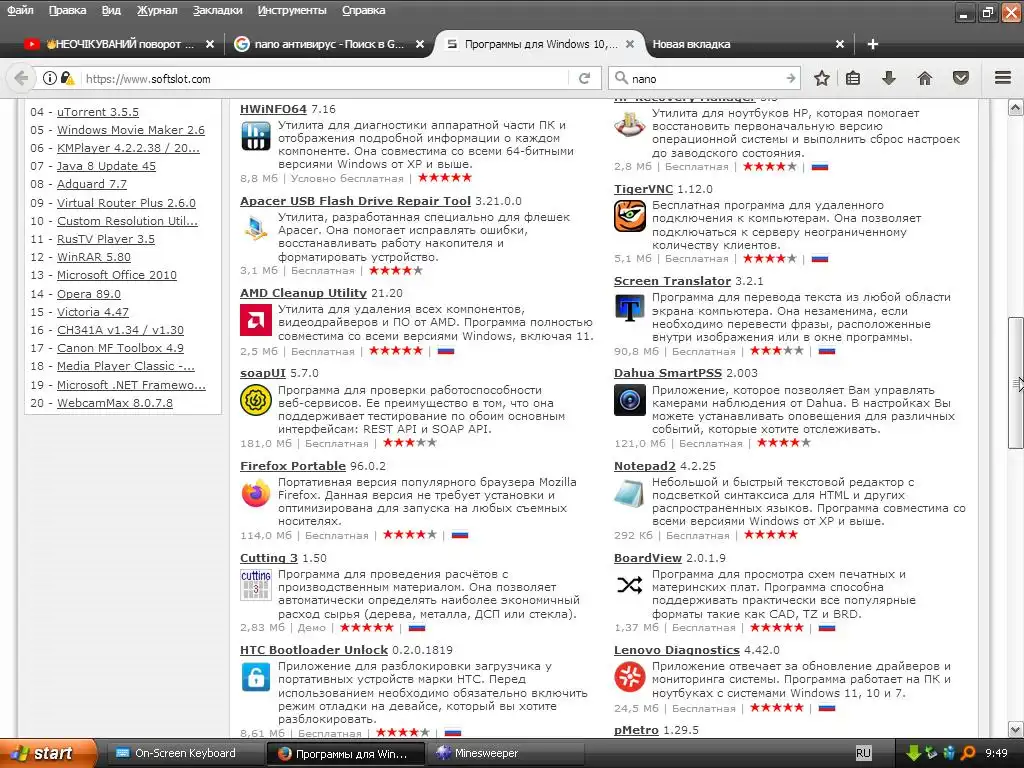Click the RU language indicator in tray

(x=863, y=753)
